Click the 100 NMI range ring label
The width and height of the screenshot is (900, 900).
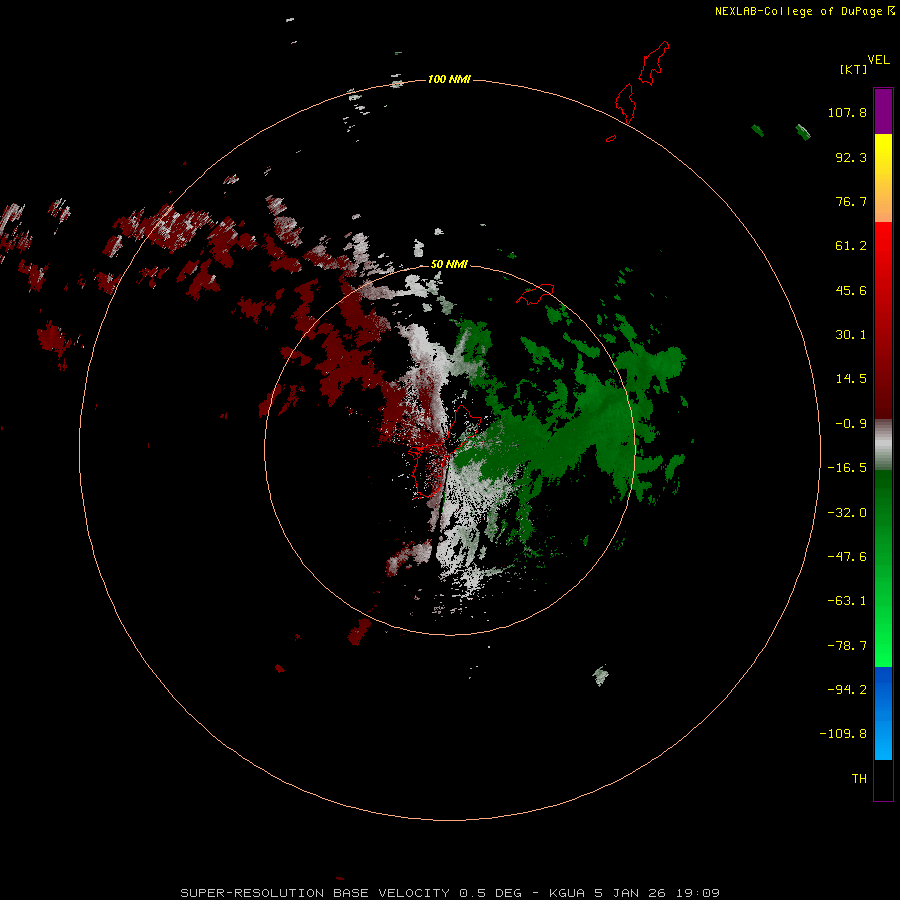449,79
